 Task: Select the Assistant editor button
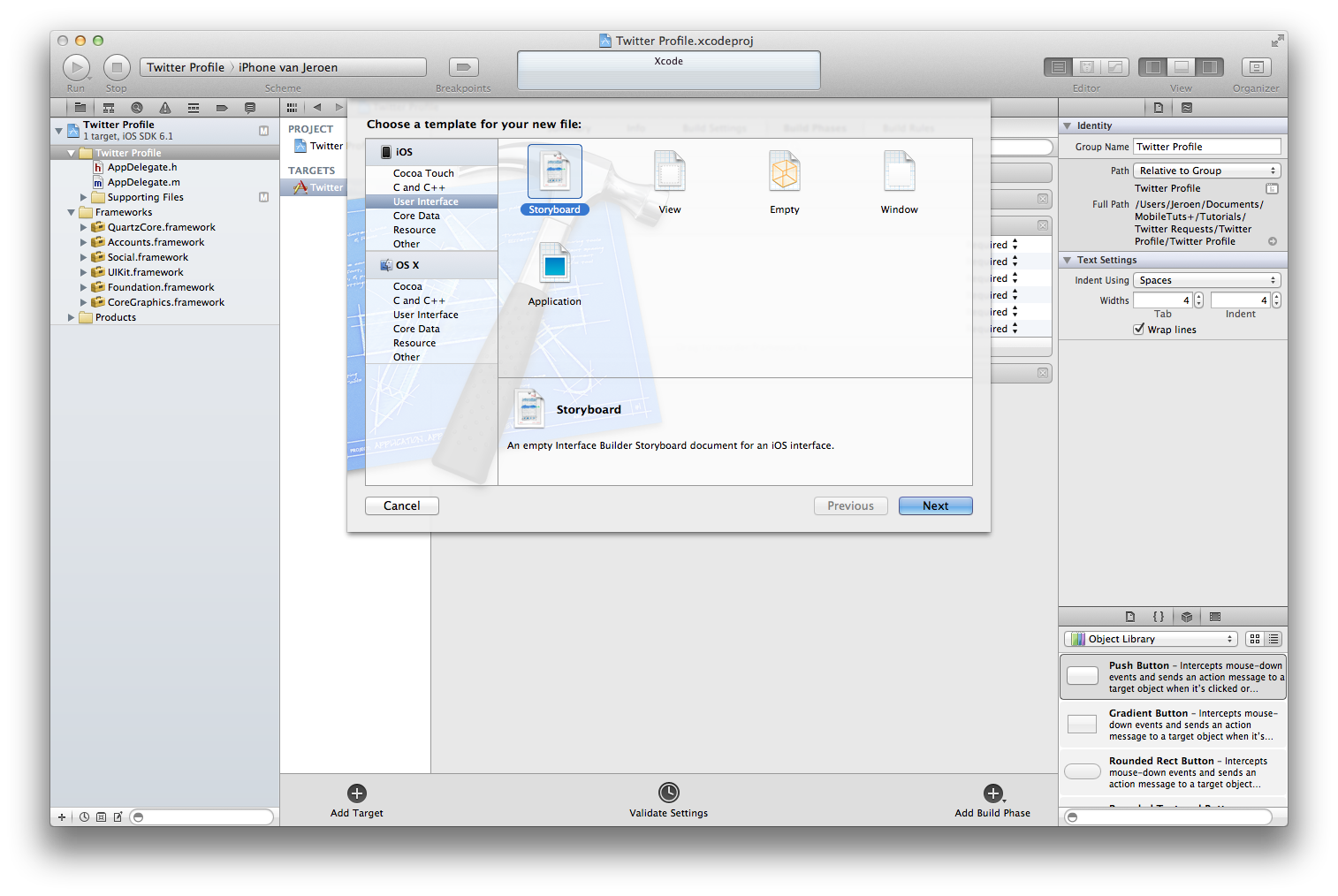click(1087, 67)
